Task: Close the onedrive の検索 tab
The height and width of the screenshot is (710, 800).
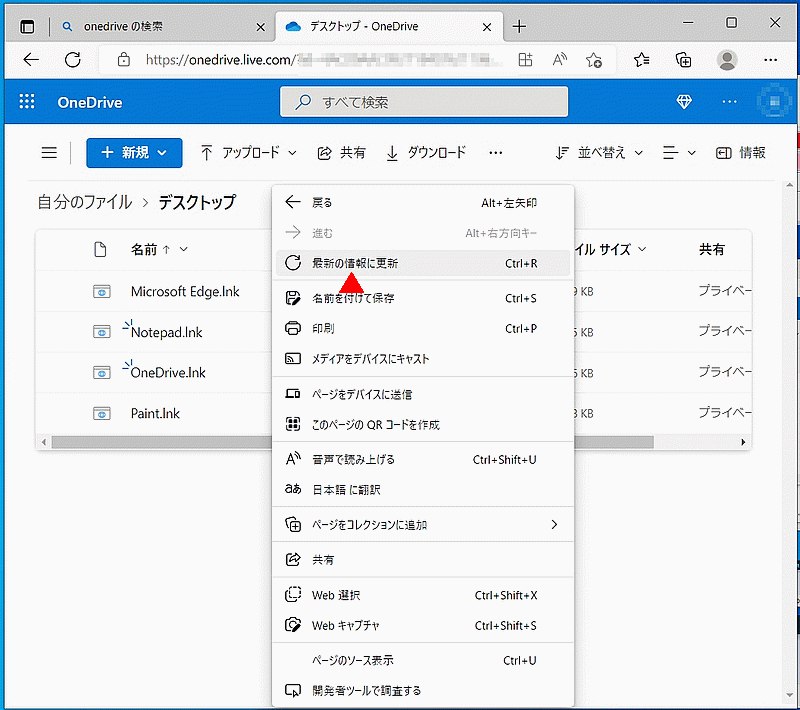Action: click(260, 27)
